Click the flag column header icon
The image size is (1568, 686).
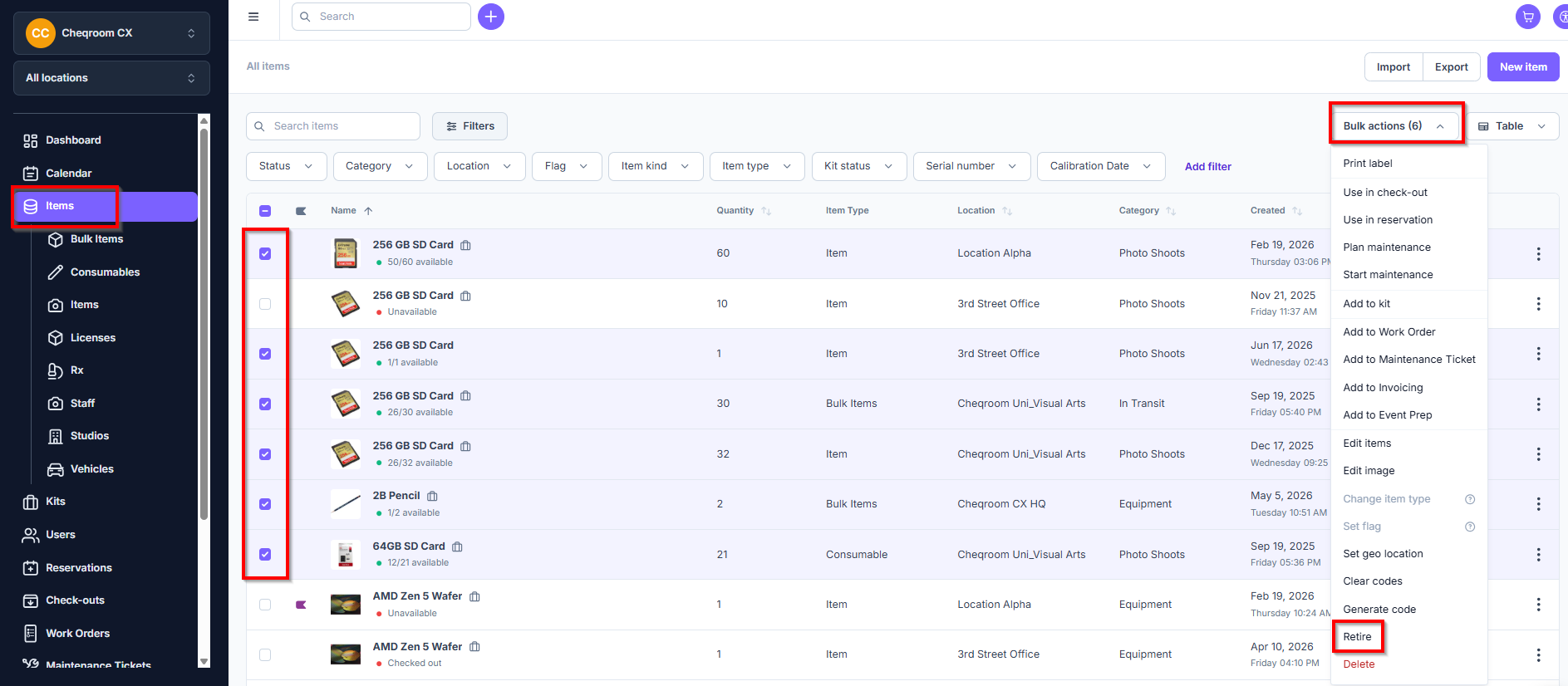(301, 211)
